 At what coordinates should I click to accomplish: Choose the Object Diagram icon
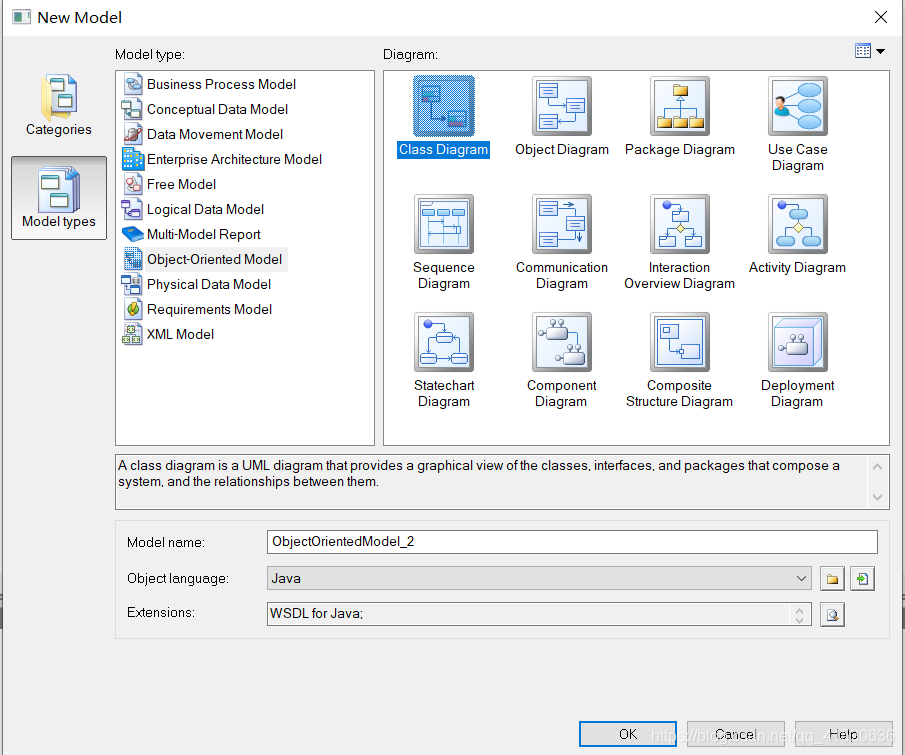(x=562, y=106)
